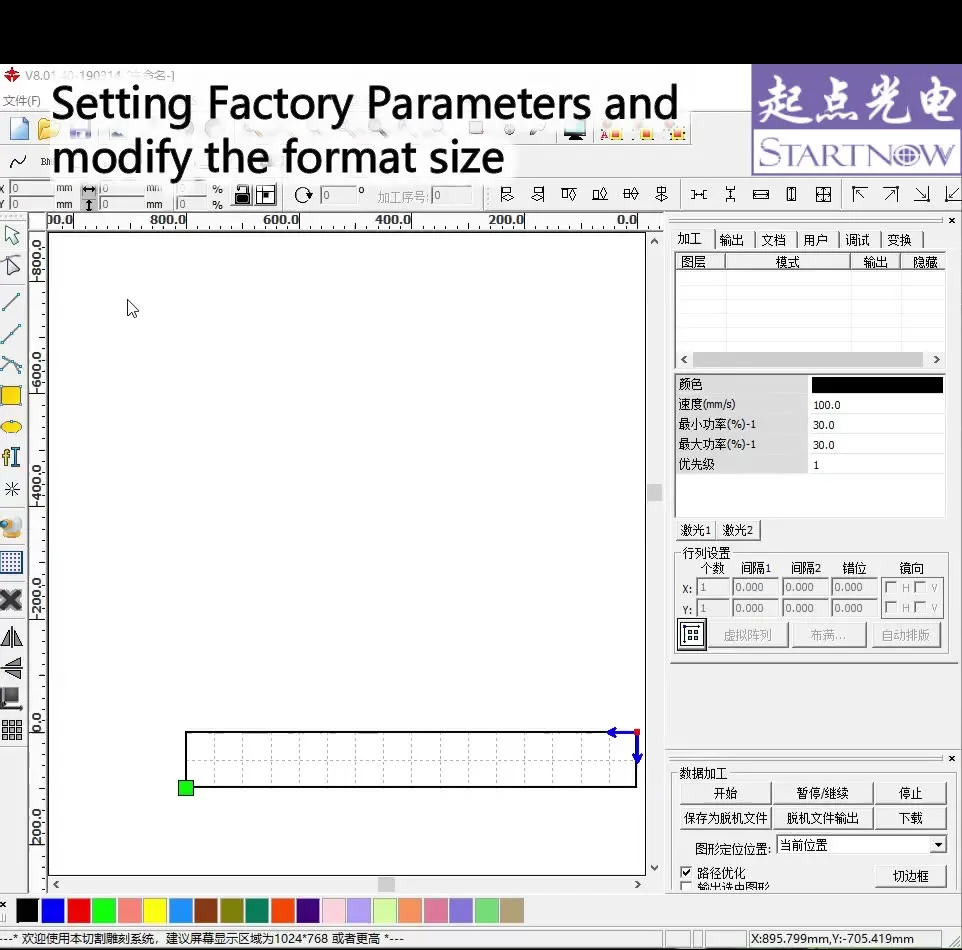
Task: Mirror the selection horizontally with the left tool
Action: point(12,637)
